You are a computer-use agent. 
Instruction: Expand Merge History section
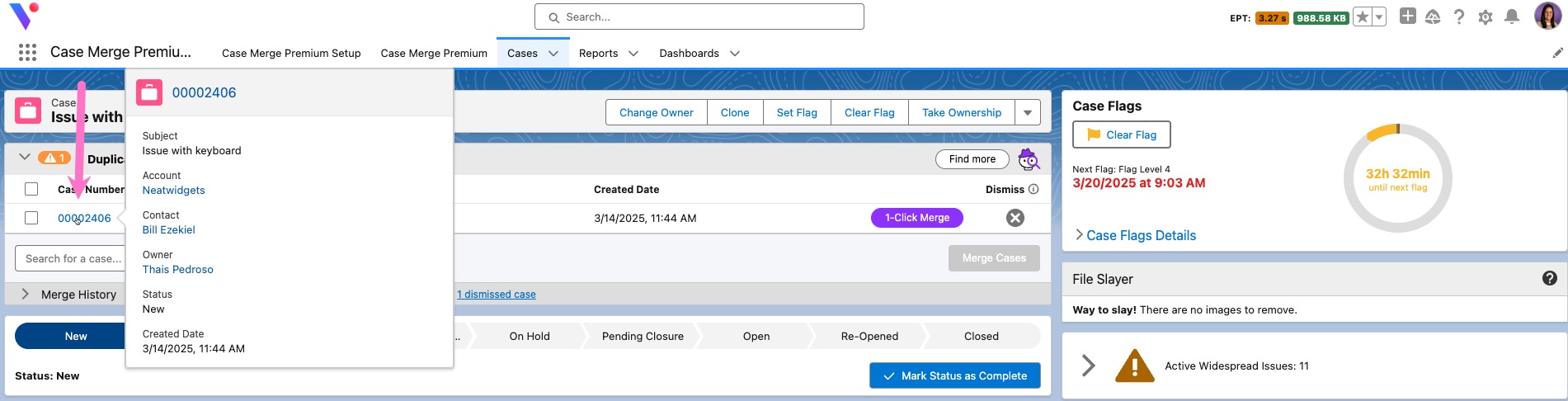pos(25,294)
